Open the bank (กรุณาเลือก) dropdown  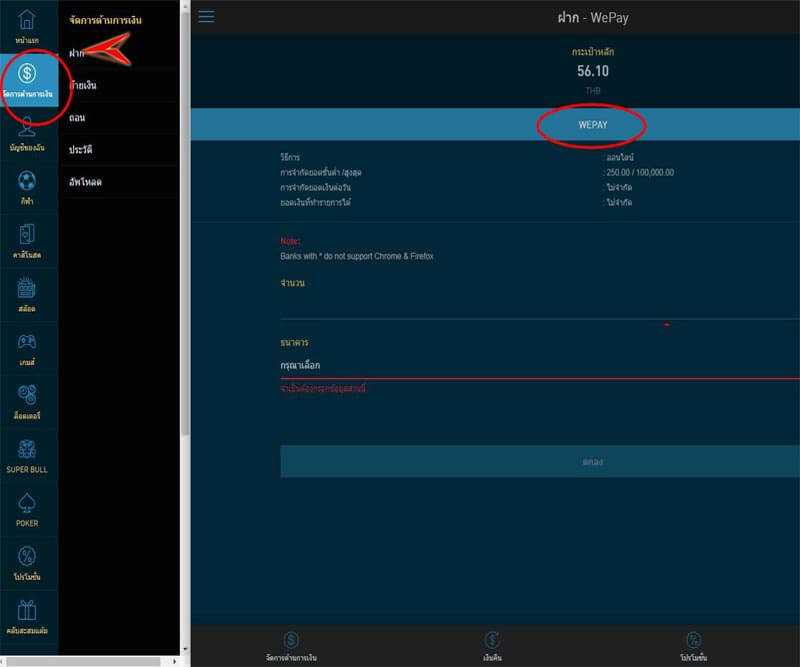(540, 365)
